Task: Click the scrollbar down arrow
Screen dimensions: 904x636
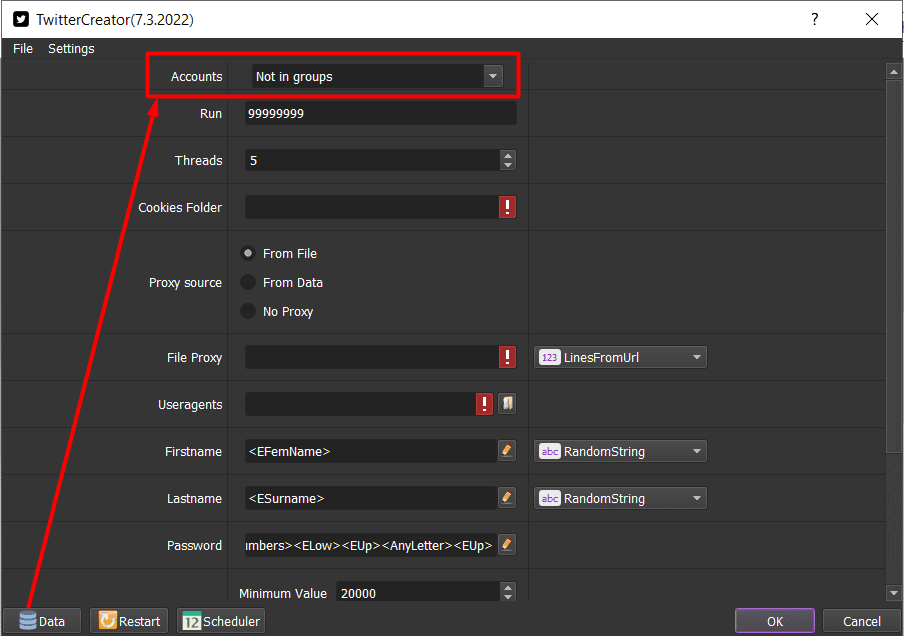Action: click(x=894, y=593)
